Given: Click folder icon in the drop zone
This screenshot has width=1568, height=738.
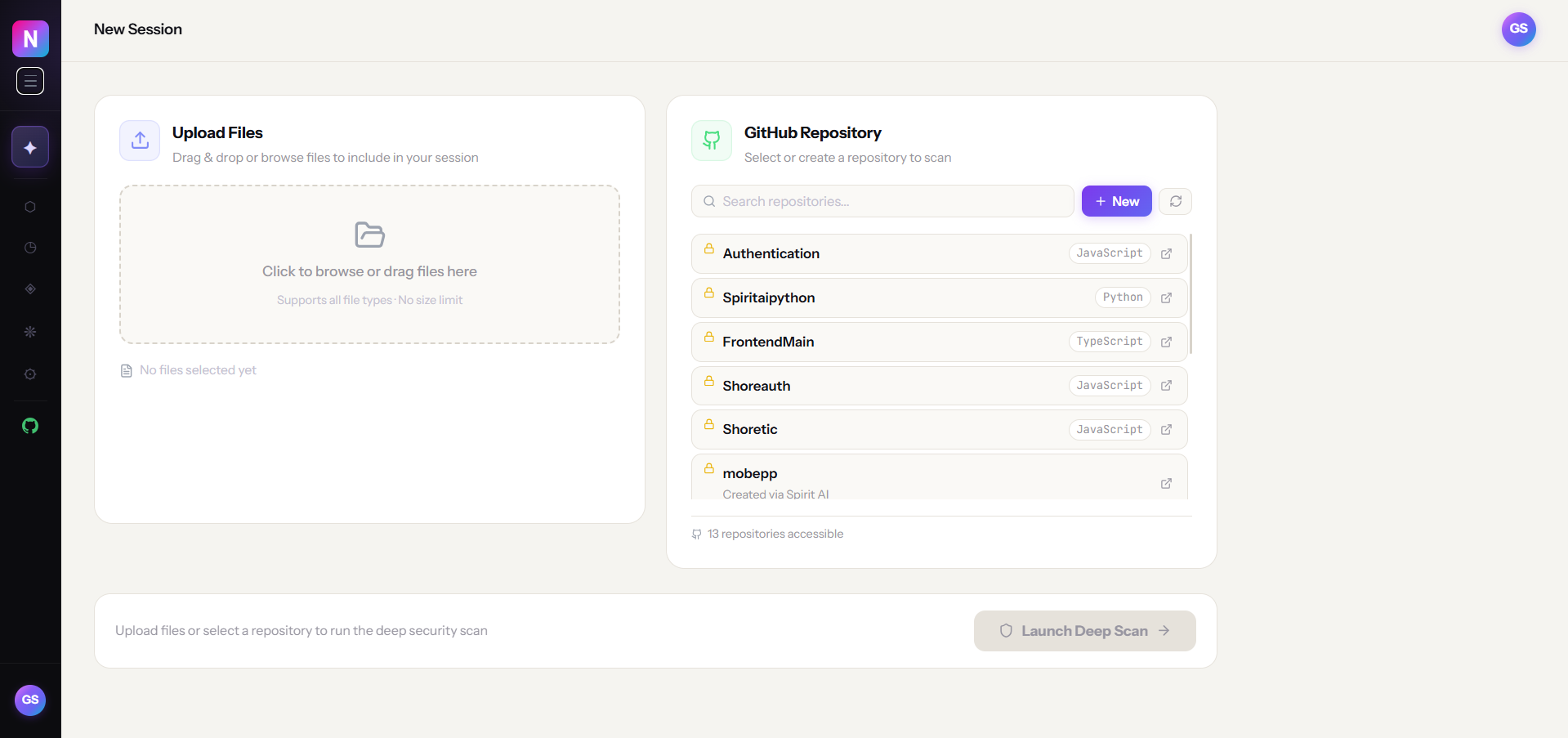Looking at the screenshot, I should pyautogui.click(x=369, y=235).
